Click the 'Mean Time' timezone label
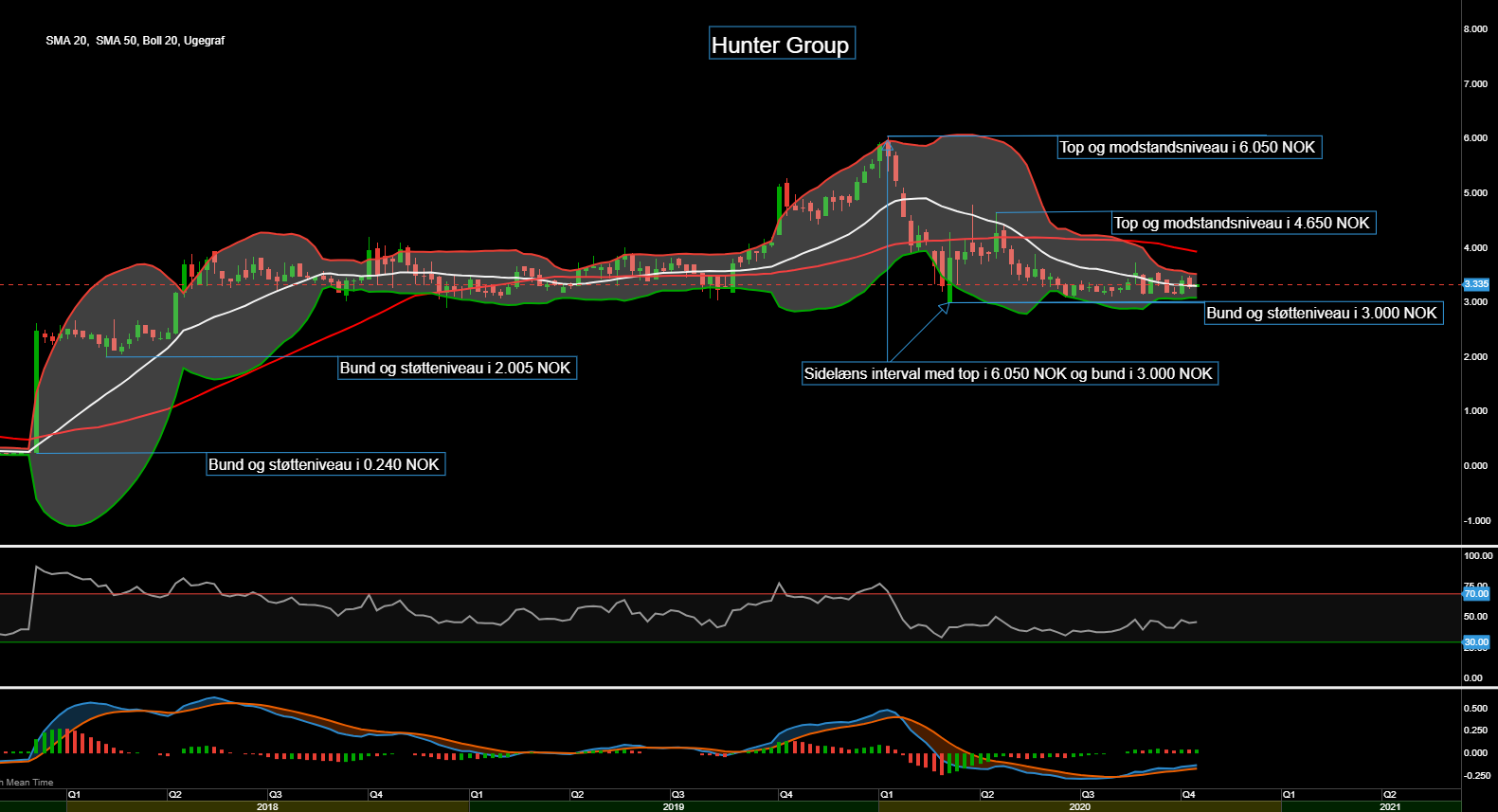Screen dimensions: 1498x812 (27, 783)
